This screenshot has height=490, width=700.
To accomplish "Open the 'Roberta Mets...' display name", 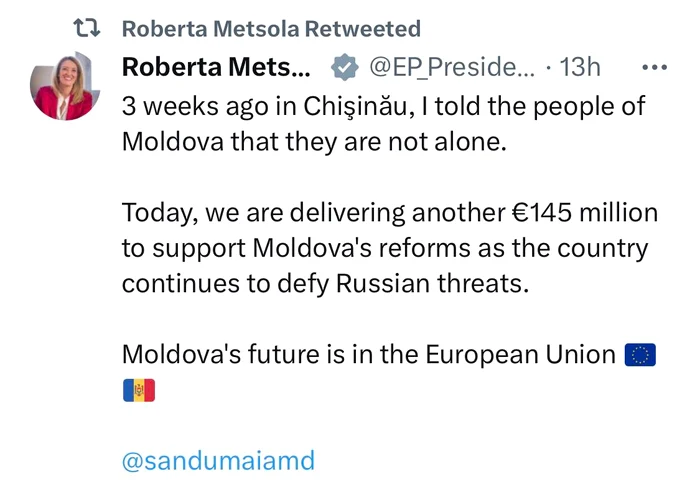I will (x=216, y=67).
